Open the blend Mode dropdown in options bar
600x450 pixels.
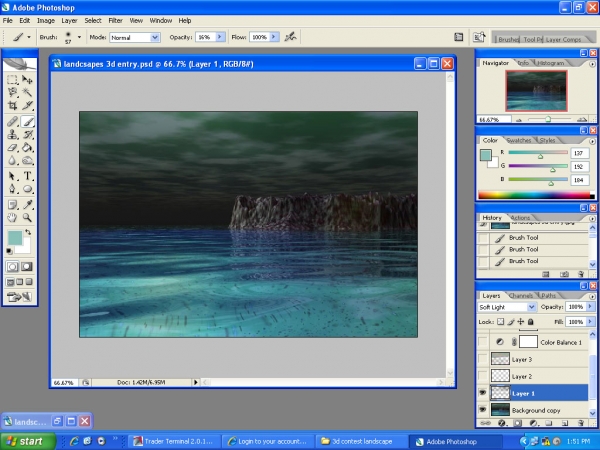[x=155, y=37]
